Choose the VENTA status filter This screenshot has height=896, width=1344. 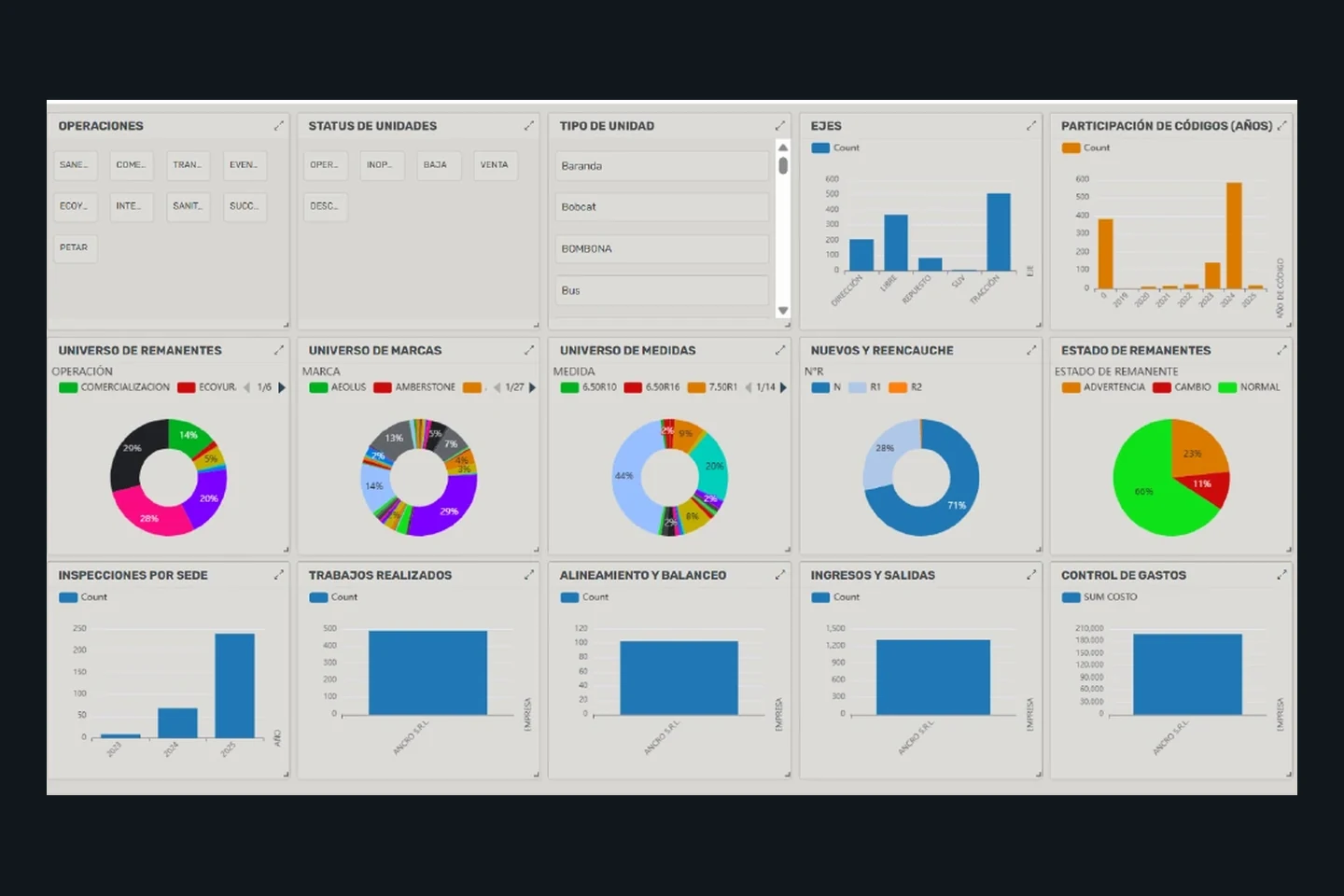[495, 165]
